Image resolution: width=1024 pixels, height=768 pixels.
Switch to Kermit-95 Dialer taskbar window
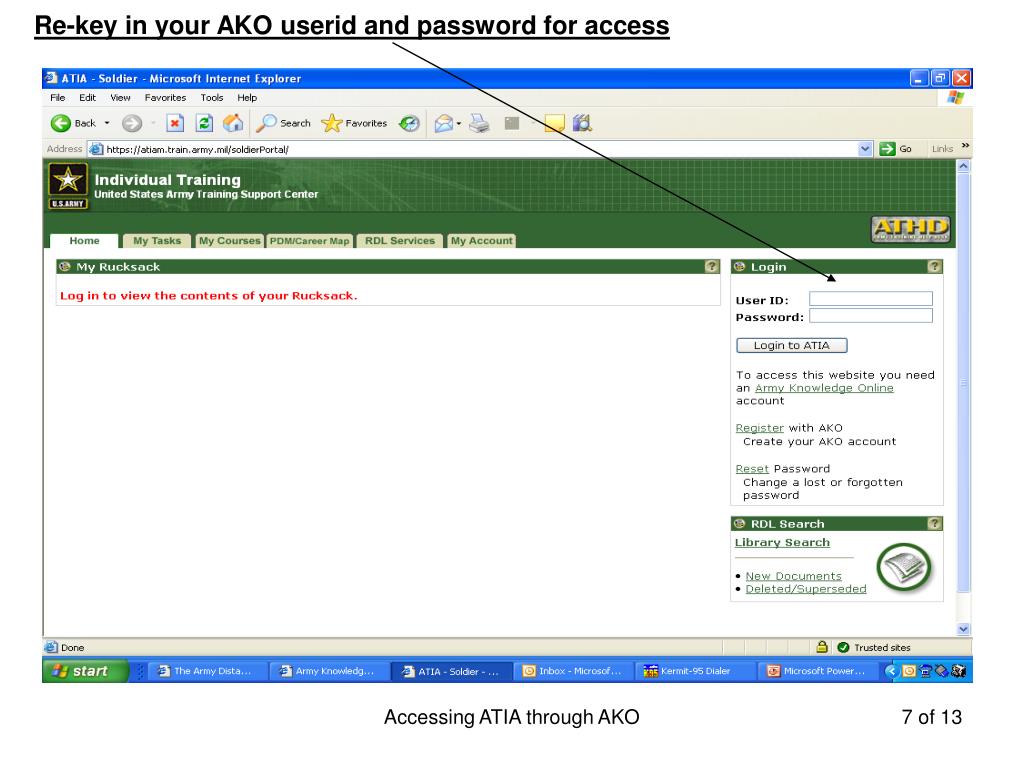pyautogui.click(x=696, y=671)
